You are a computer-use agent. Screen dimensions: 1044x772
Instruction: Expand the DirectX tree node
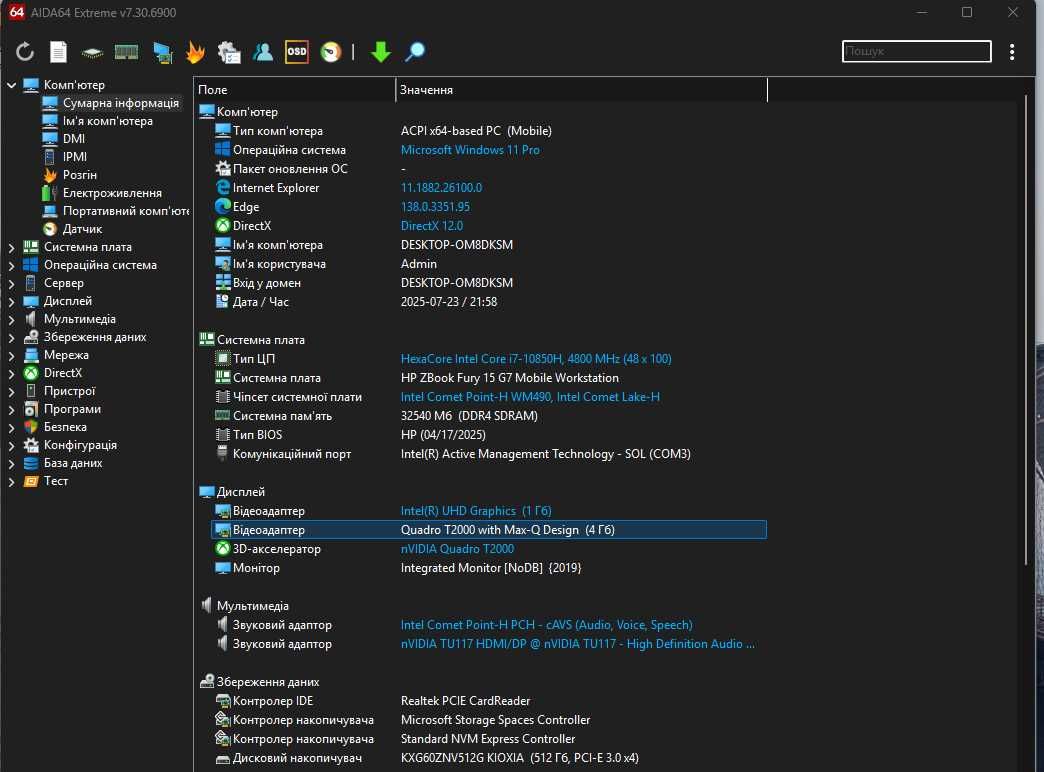click(11, 373)
